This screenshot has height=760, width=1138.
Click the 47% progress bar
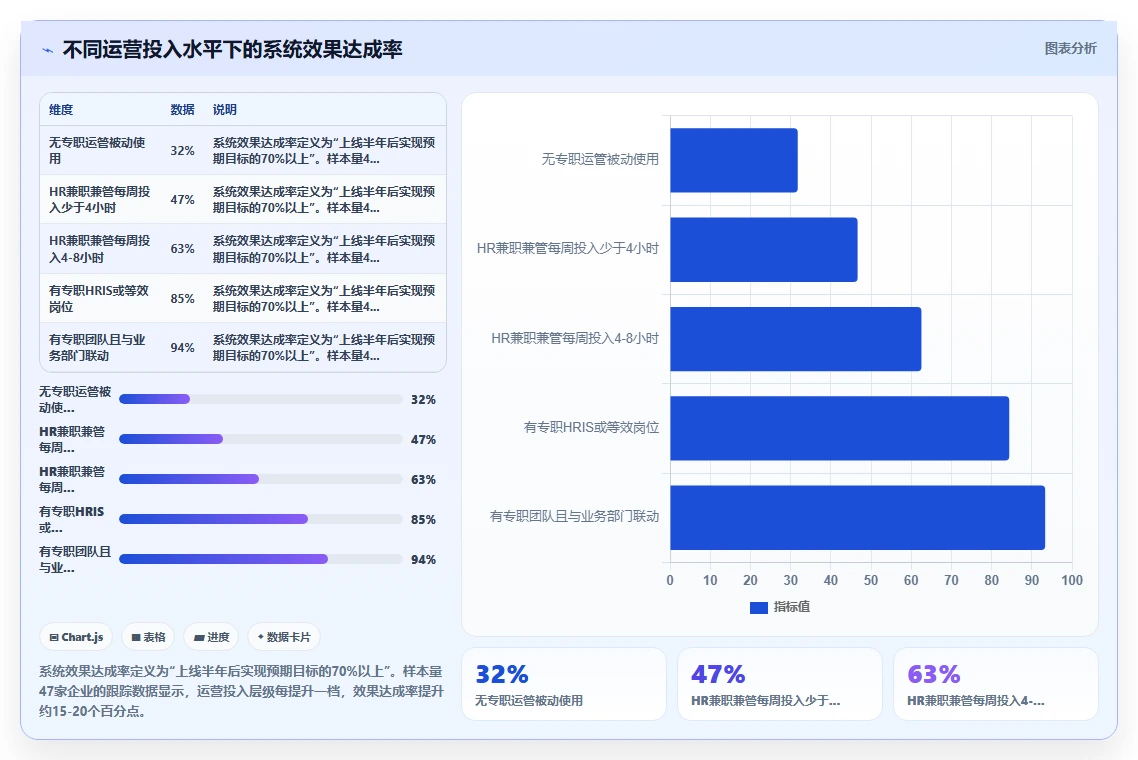tap(261, 439)
